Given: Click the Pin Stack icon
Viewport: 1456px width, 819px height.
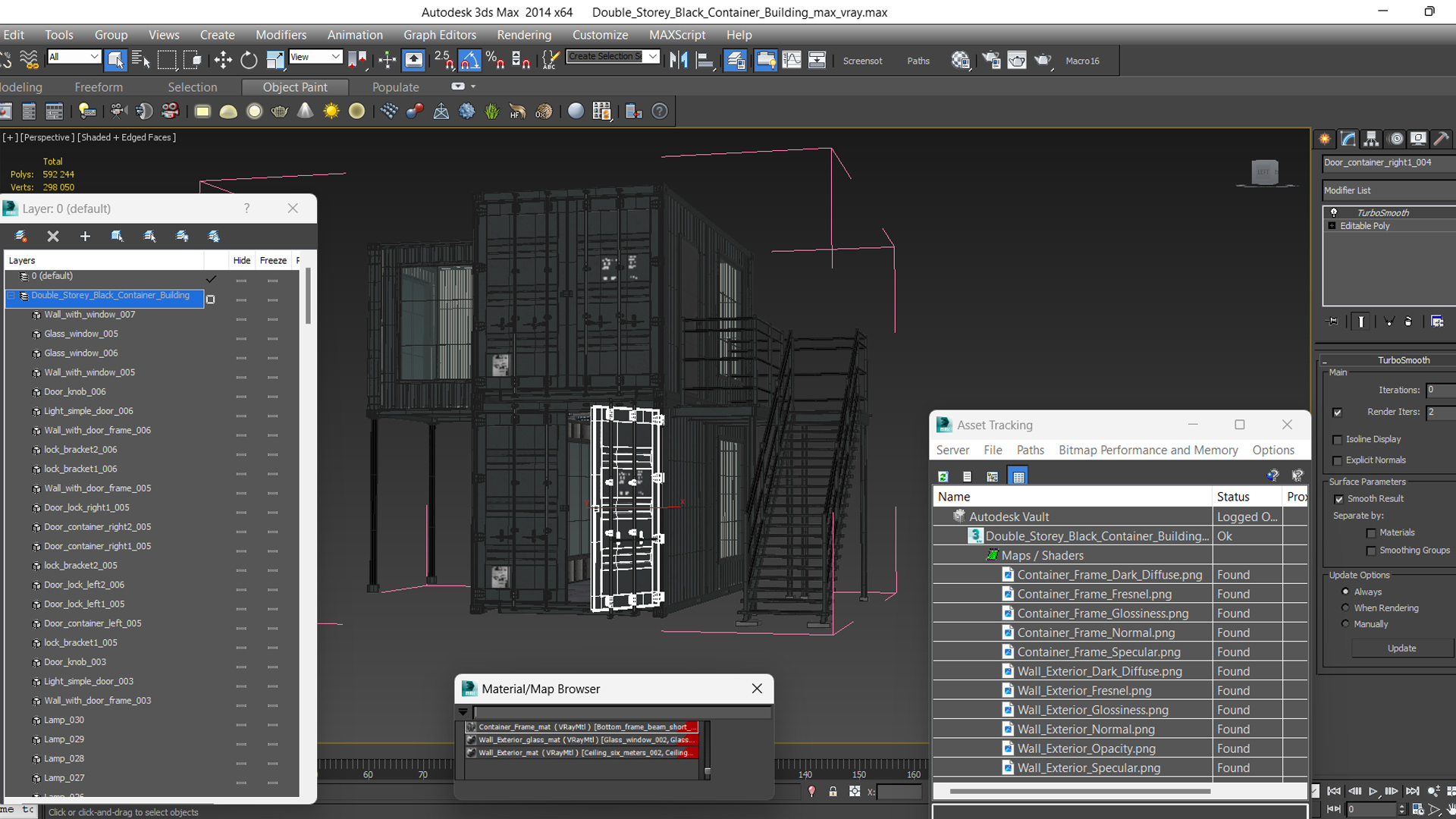Looking at the screenshot, I should (x=1332, y=322).
